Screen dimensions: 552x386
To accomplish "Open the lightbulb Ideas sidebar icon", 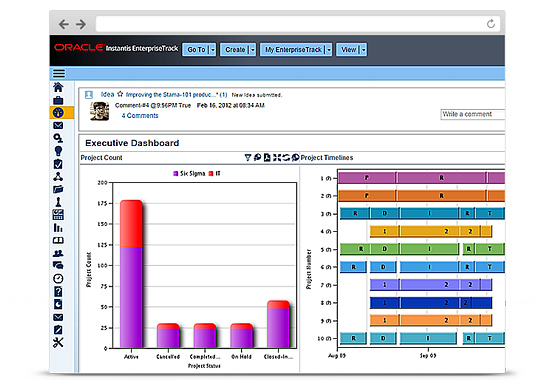I will tap(58, 151).
